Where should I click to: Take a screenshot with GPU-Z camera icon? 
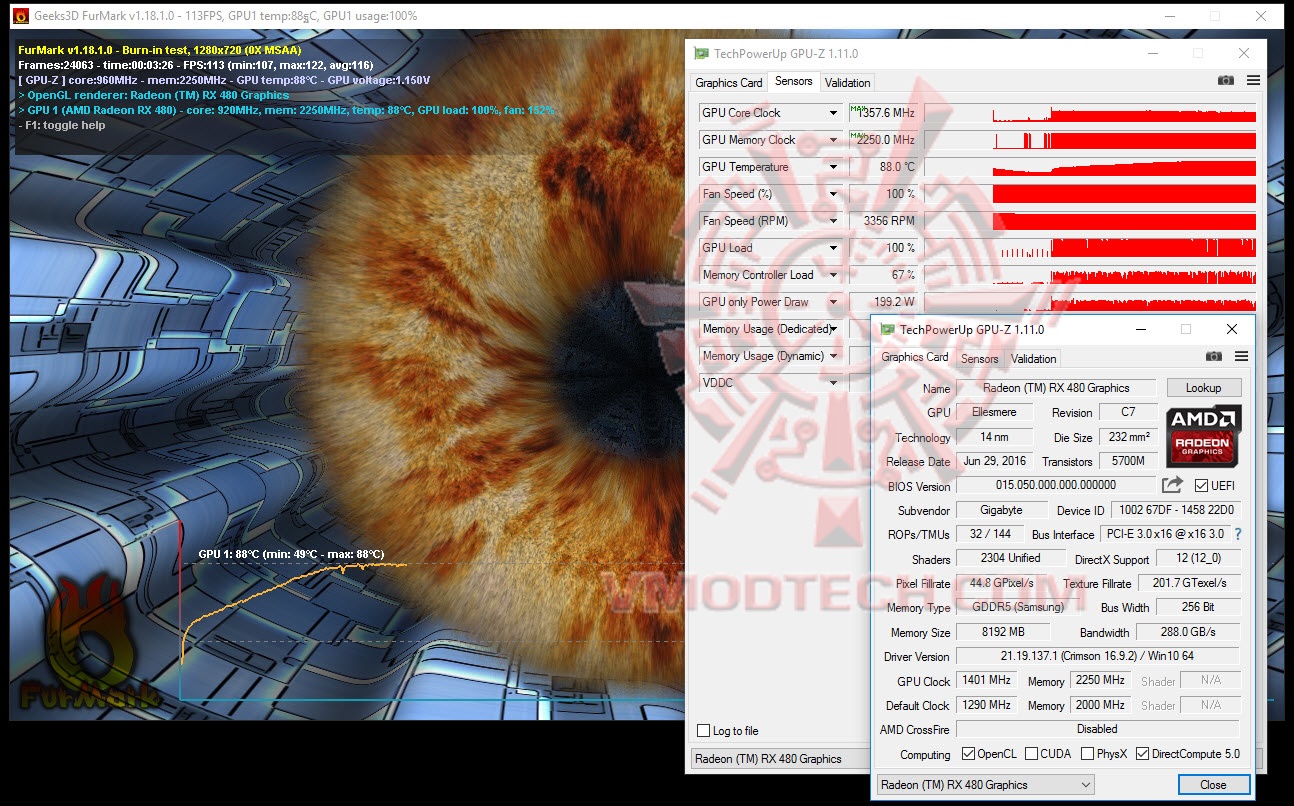pos(1226,80)
